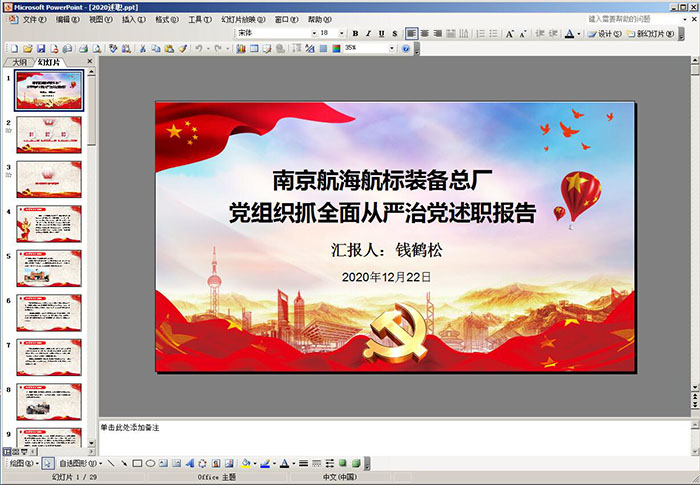700x485 pixels.
Task: Open the 幻灯片放映 menu
Action: (x=243, y=20)
